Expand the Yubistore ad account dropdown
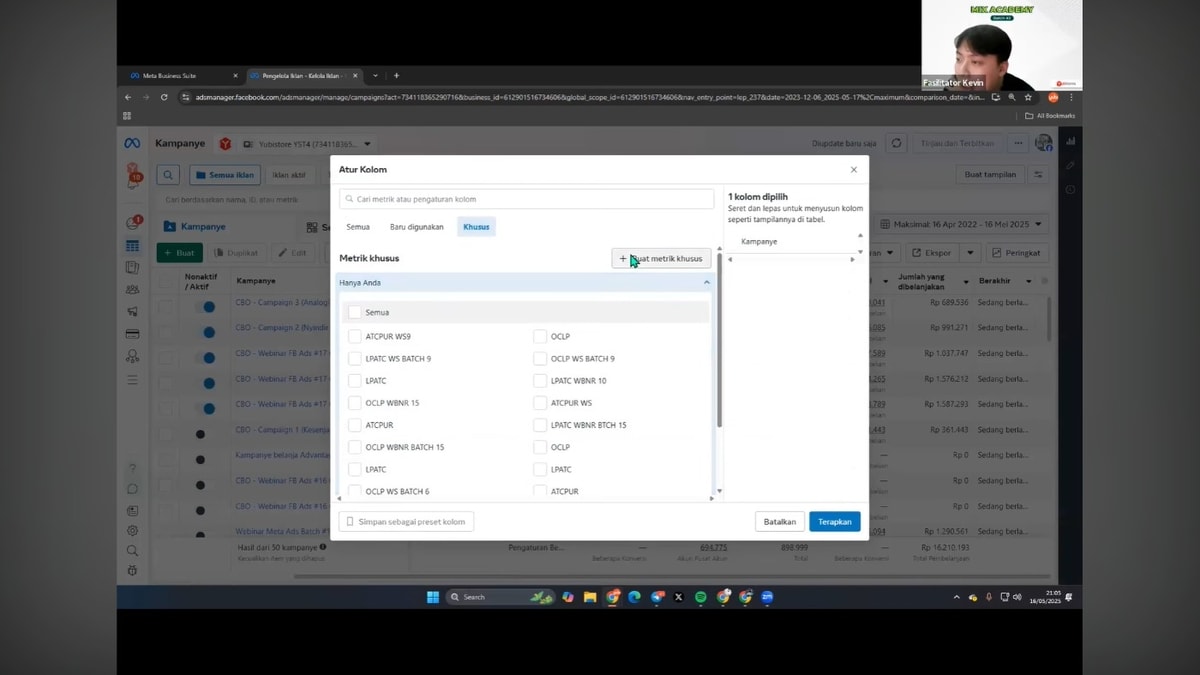 (x=310, y=144)
